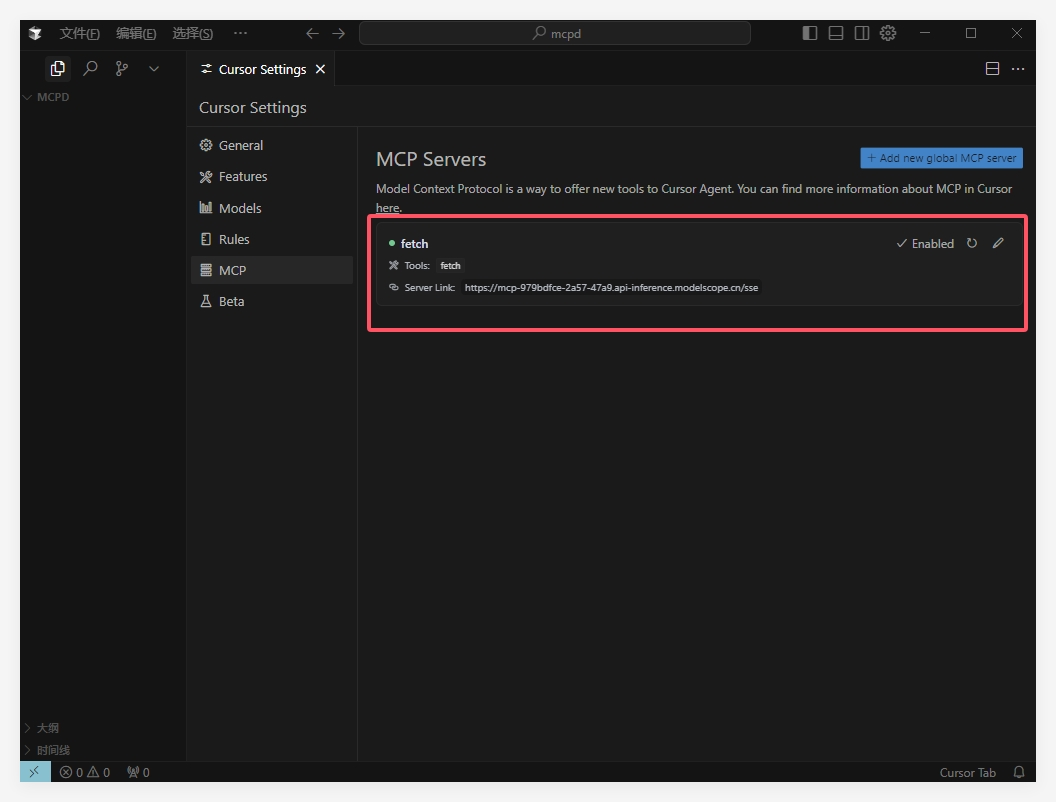
Task: Refresh the fetch MCP server
Action: [x=972, y=243]
